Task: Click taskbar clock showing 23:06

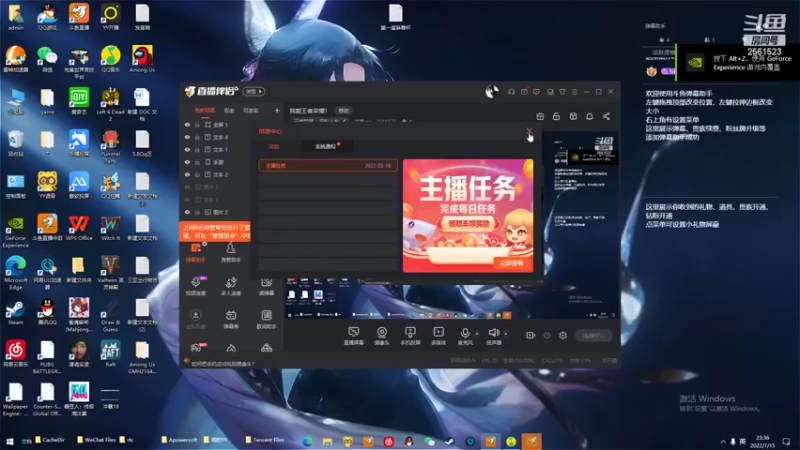Action: [x=762, y=441]
